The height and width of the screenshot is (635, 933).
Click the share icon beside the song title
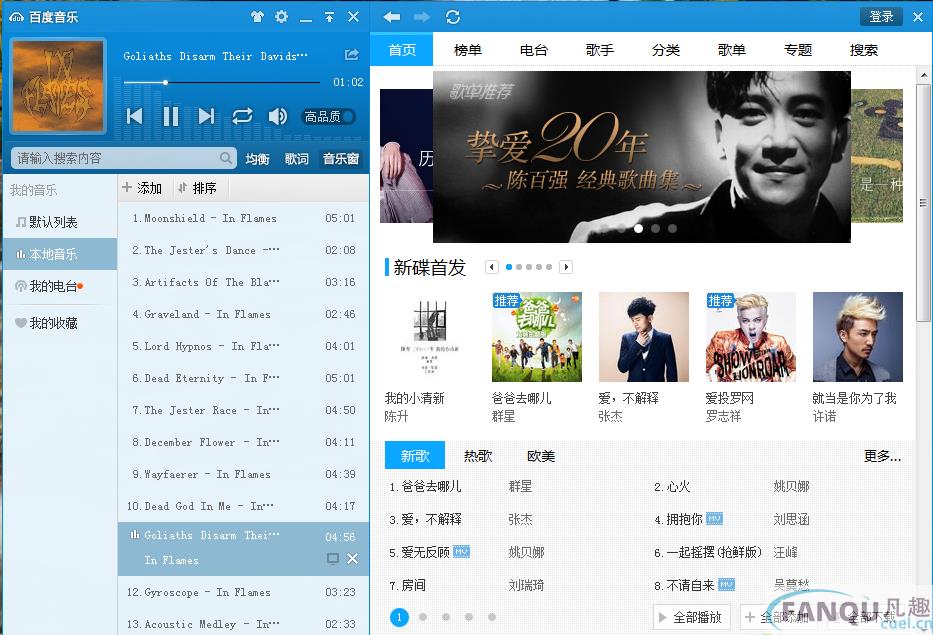[351, 55]
